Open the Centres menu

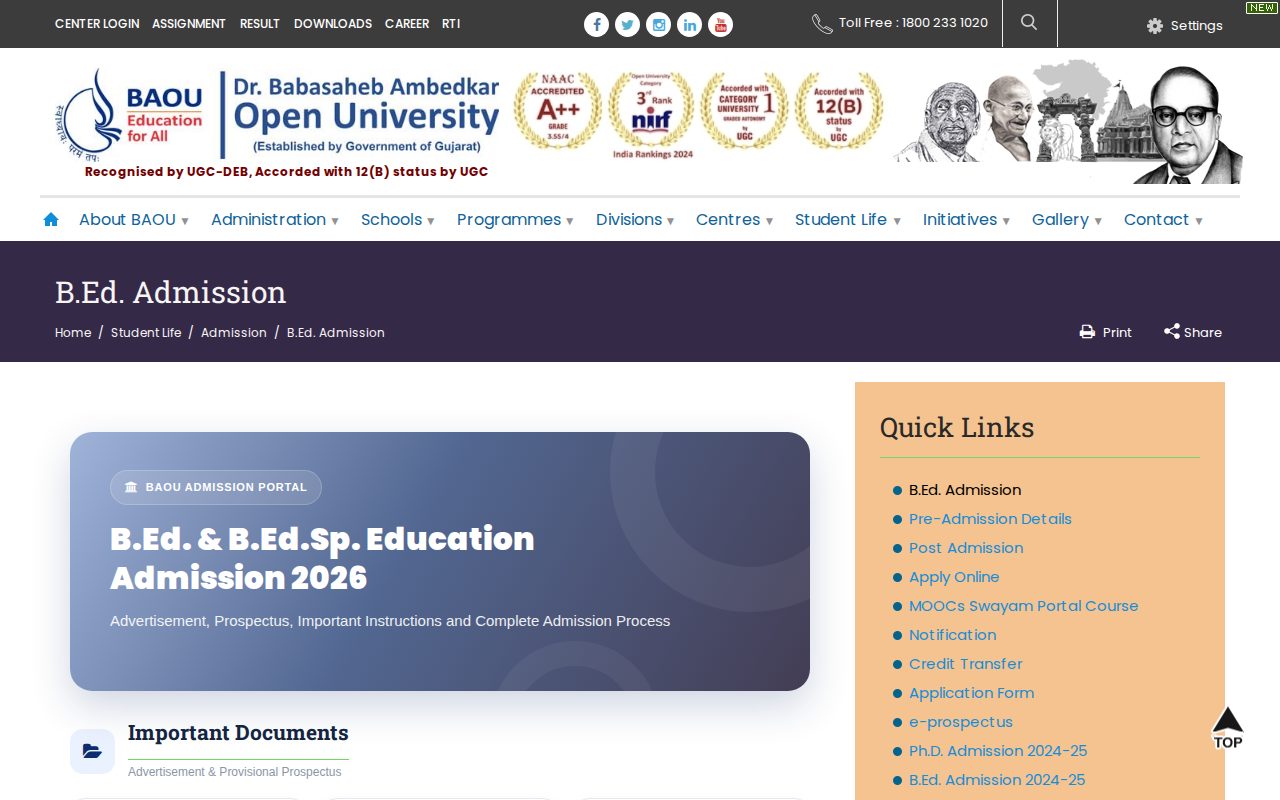pyautogui.click(x=735, y=220)
